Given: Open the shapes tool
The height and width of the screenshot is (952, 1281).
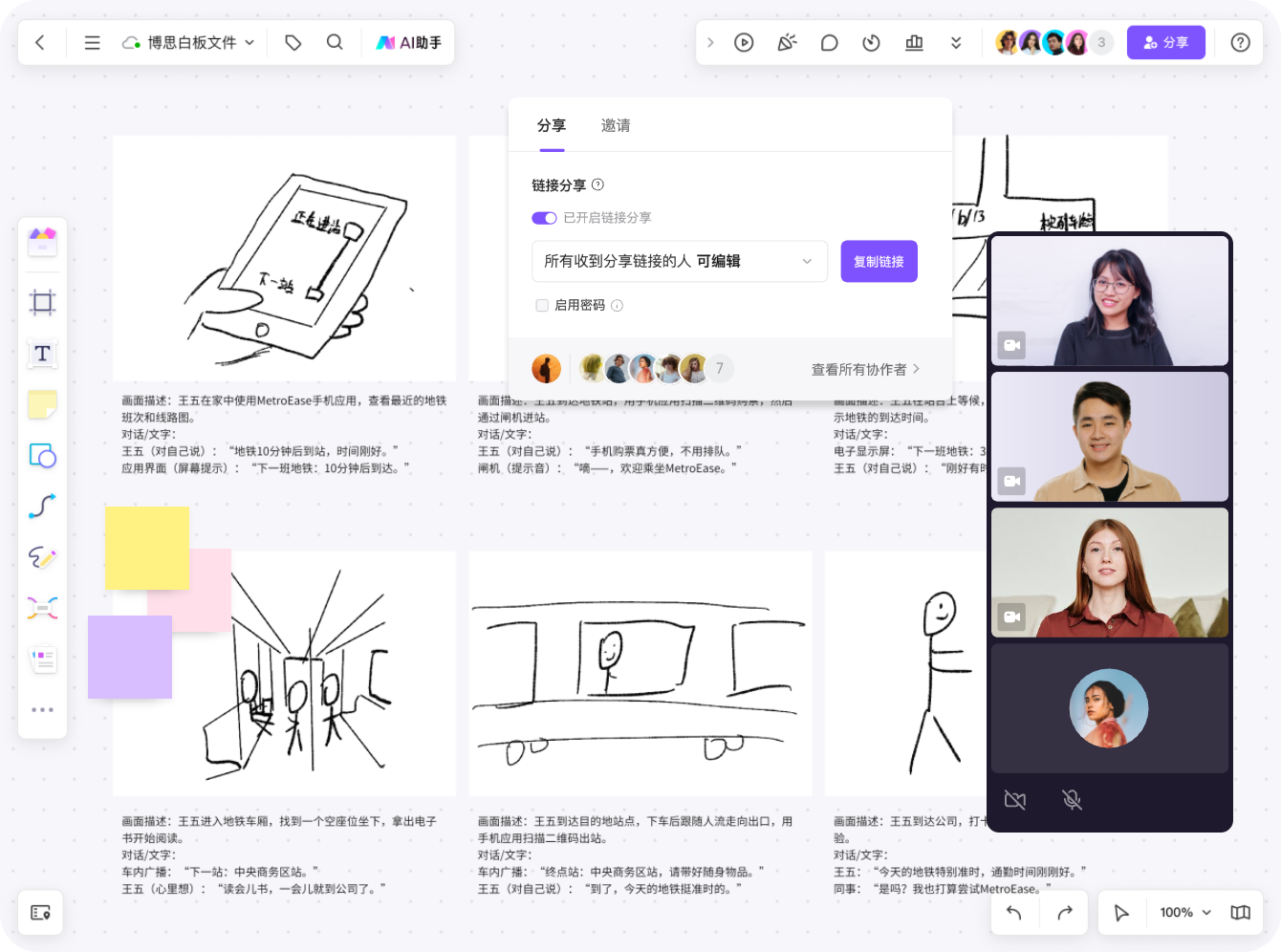Looking at the screenshot, I should pos(42,456).
